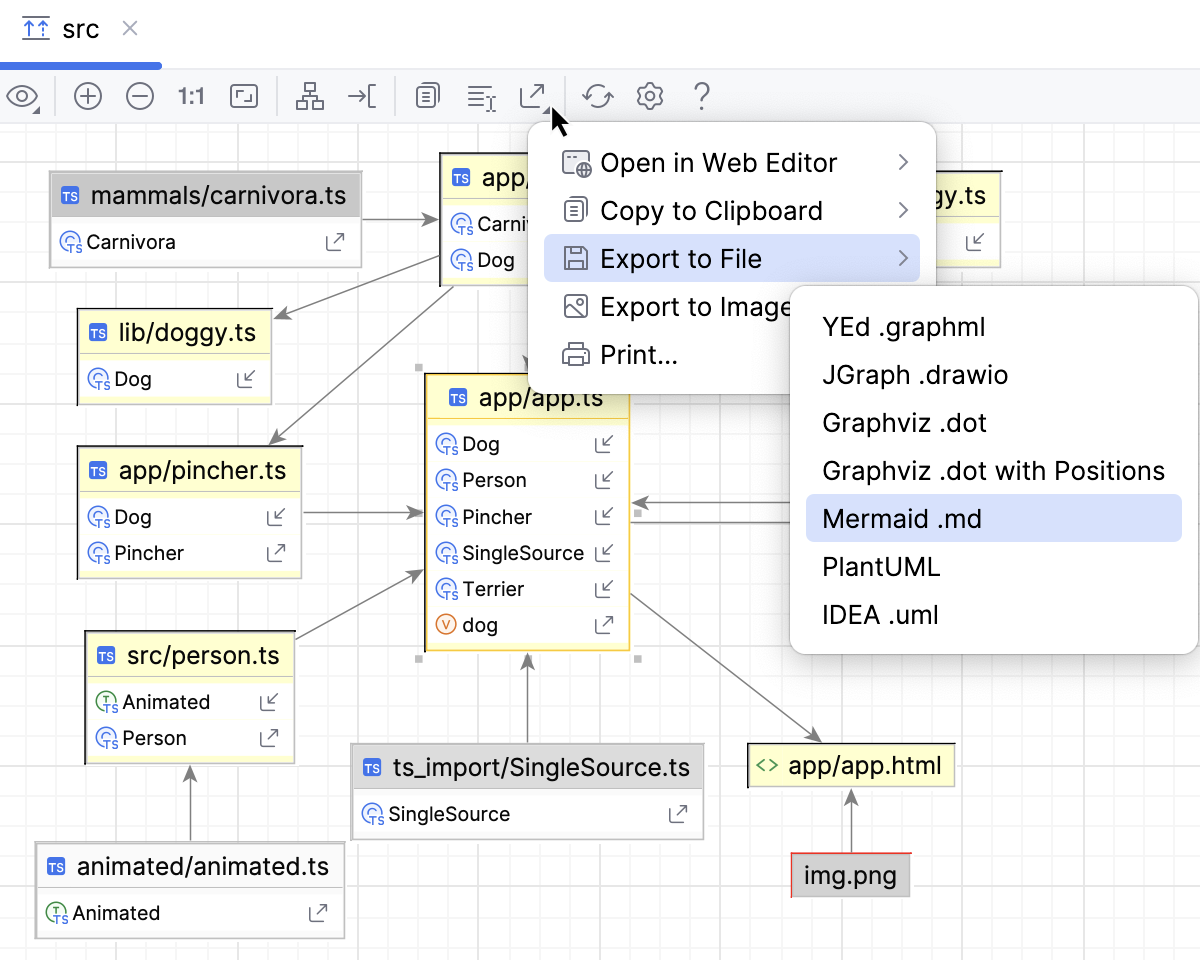
Task: Select the img.png node
Action: coord(850,876)
